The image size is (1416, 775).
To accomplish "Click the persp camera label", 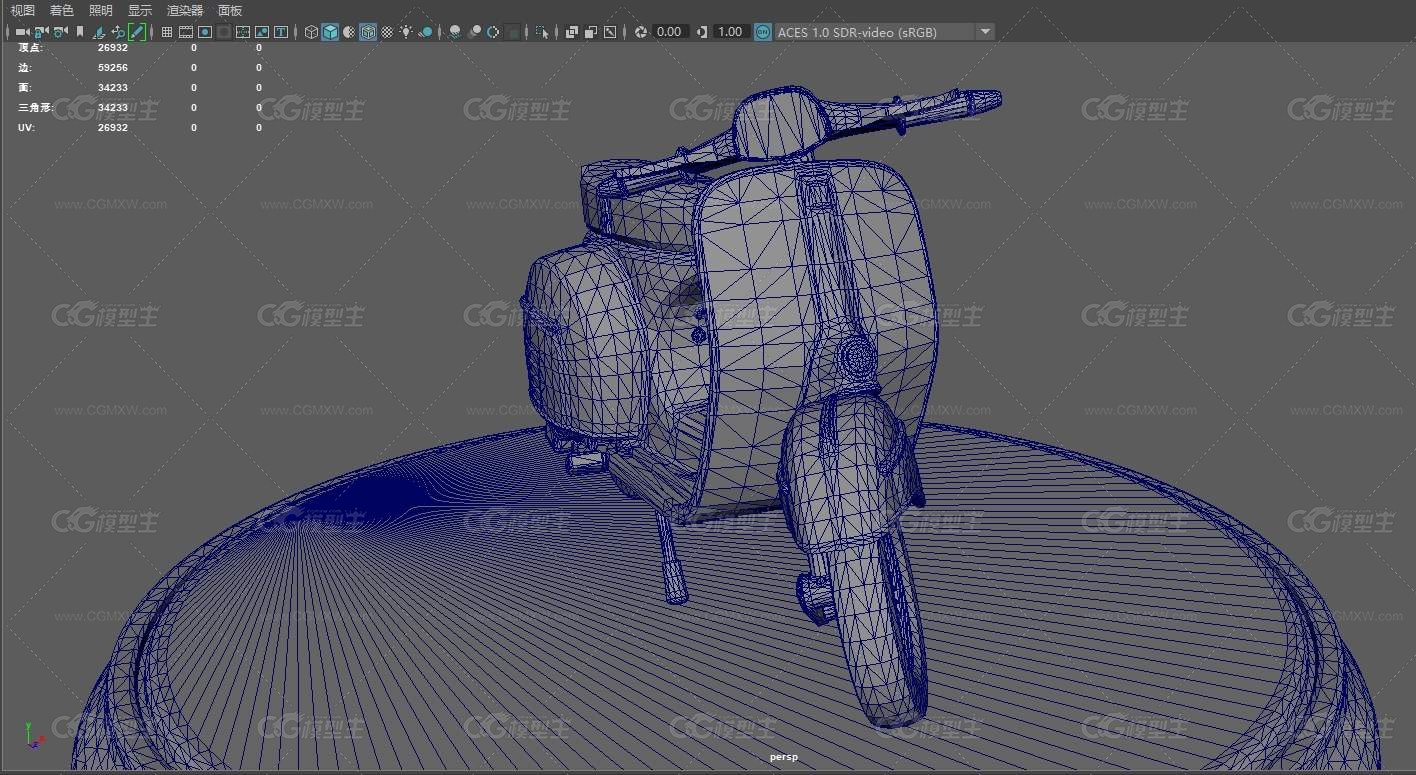I will tap(784, 757).
